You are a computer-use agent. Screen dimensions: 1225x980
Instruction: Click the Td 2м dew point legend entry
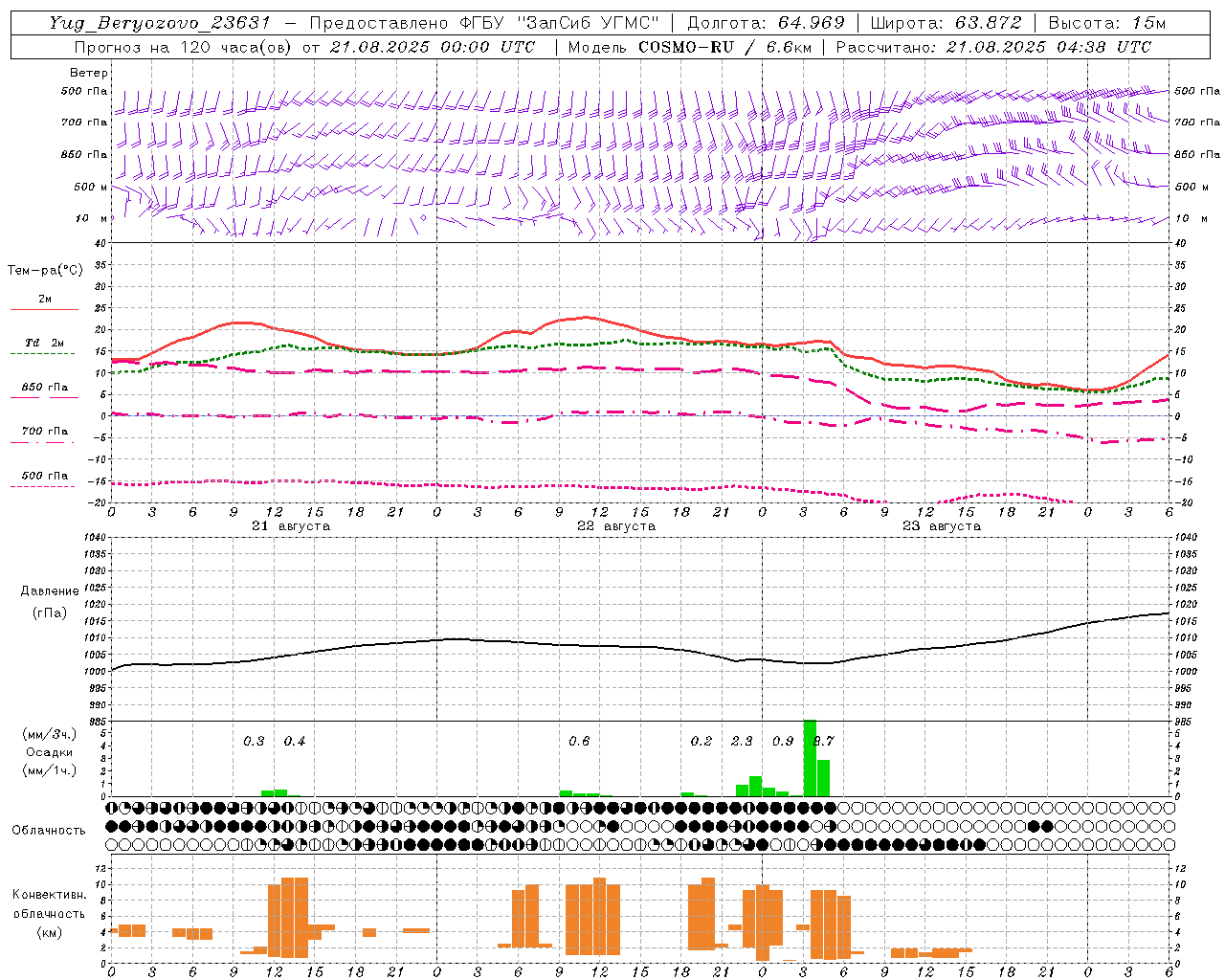[45, 343]
